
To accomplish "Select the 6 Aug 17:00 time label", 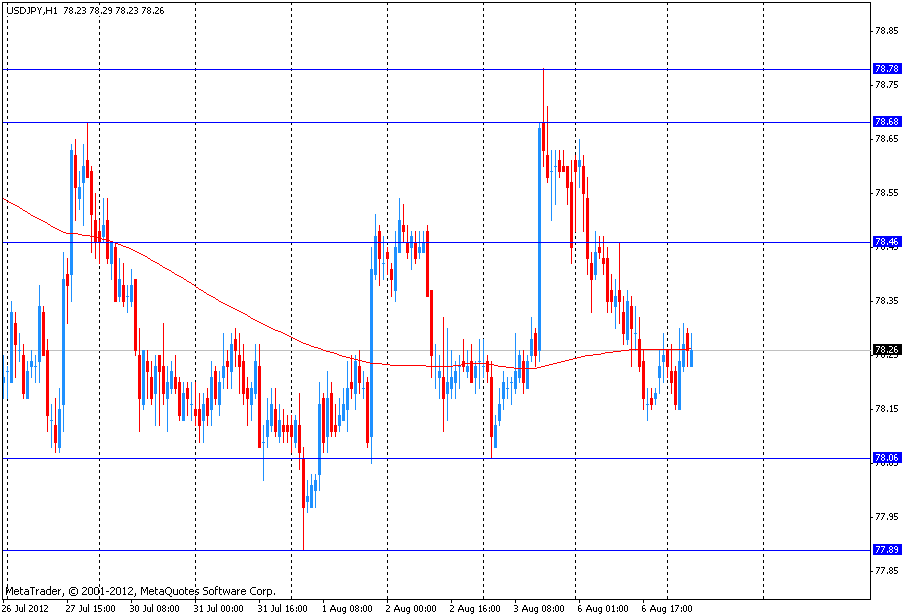I will click(x=666, y=608).
